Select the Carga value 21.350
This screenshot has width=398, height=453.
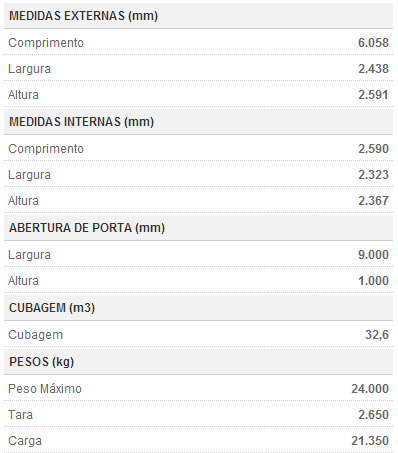pos(370,441)
